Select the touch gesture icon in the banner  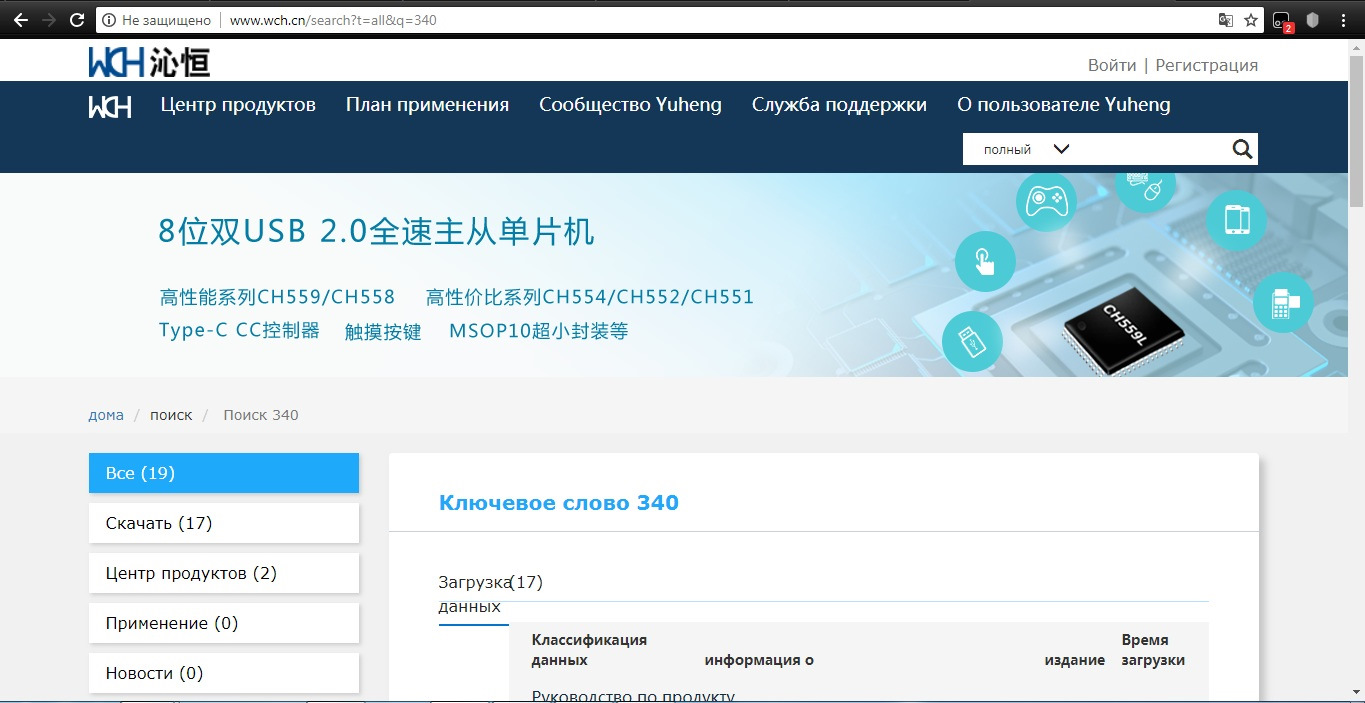984,261
